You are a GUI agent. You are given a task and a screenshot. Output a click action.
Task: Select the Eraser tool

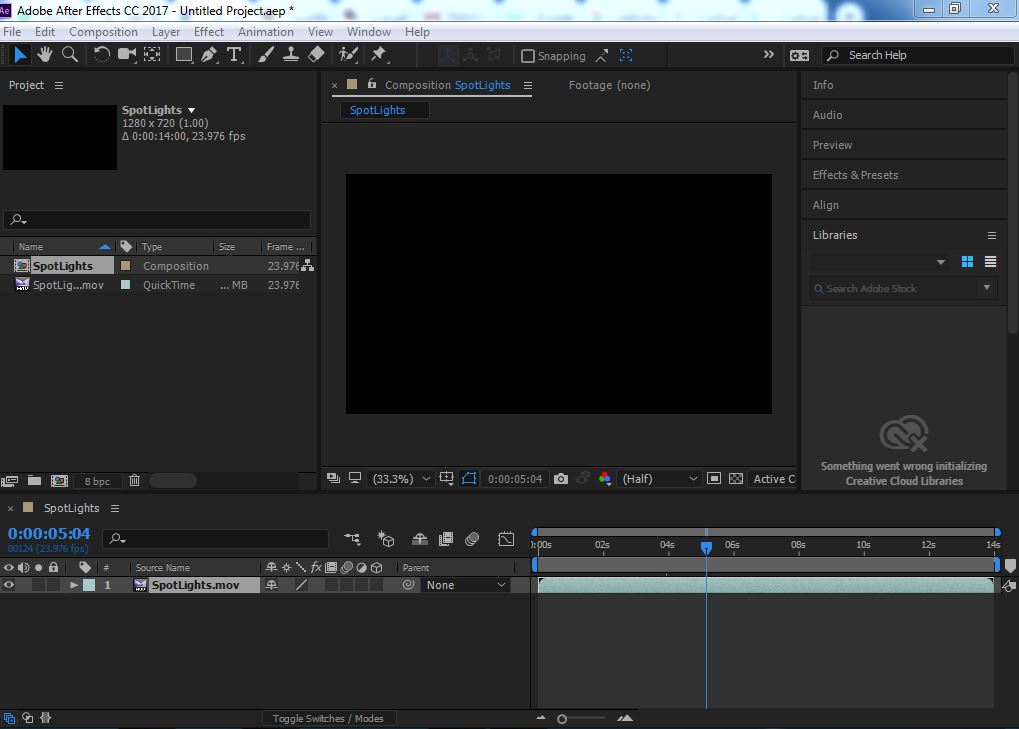(x=316, y=55)
